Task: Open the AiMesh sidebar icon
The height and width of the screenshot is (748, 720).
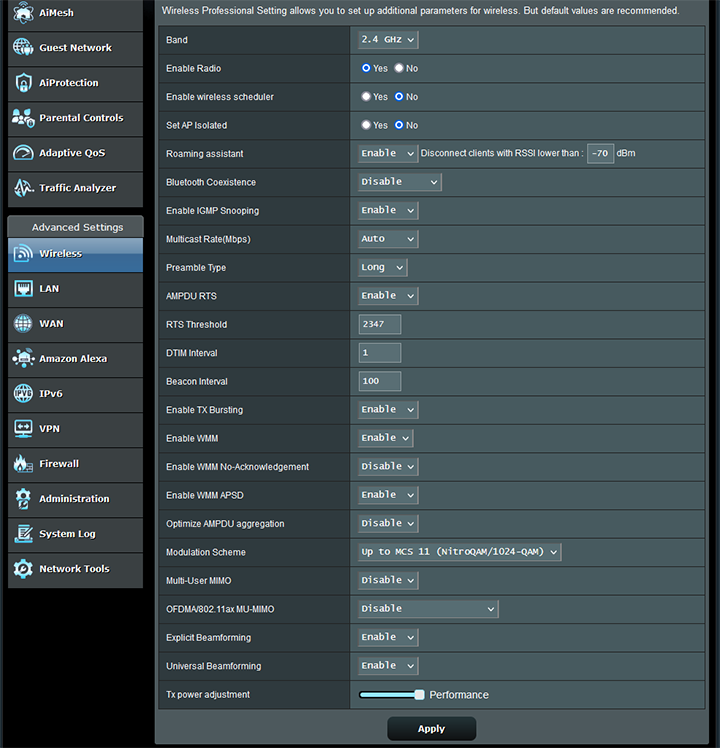Action: (23, 13)
